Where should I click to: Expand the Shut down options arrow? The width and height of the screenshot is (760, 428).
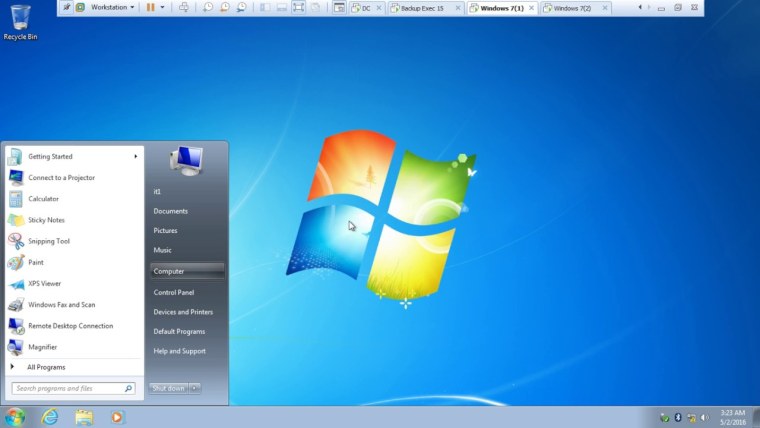point(195,388)
